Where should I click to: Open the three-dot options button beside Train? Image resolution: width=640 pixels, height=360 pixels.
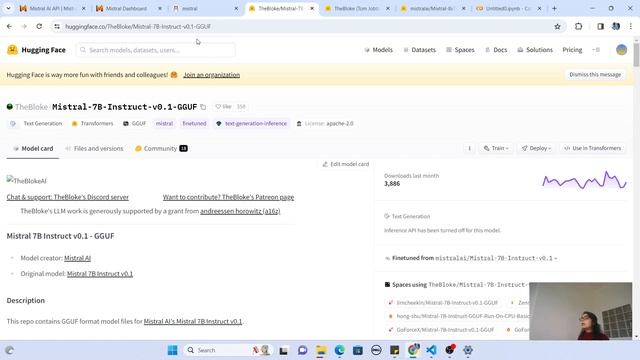tap(469, 148)
